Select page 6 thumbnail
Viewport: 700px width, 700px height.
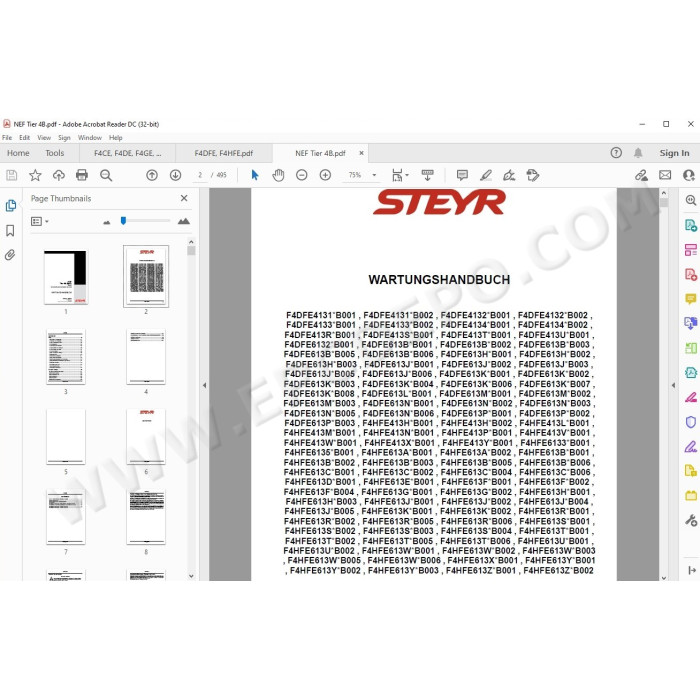[146, 437]
